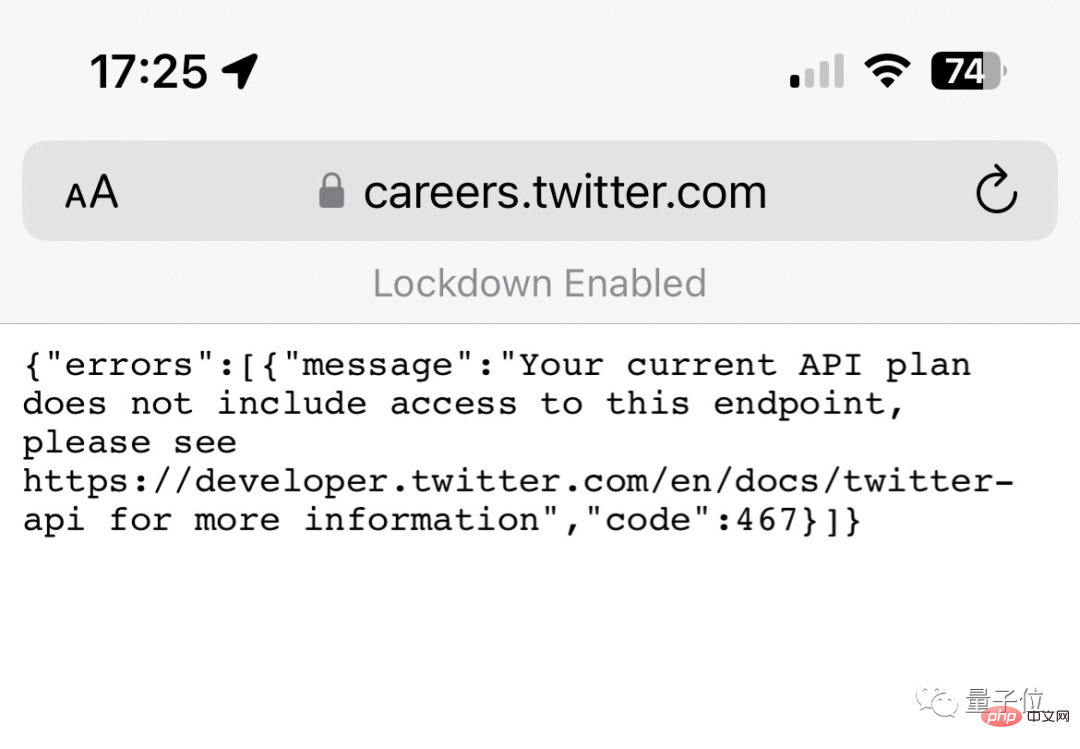This screenshot has width=1080, height=749.
Task: Tap the "please see" line of text
Action: pos(129,442)
